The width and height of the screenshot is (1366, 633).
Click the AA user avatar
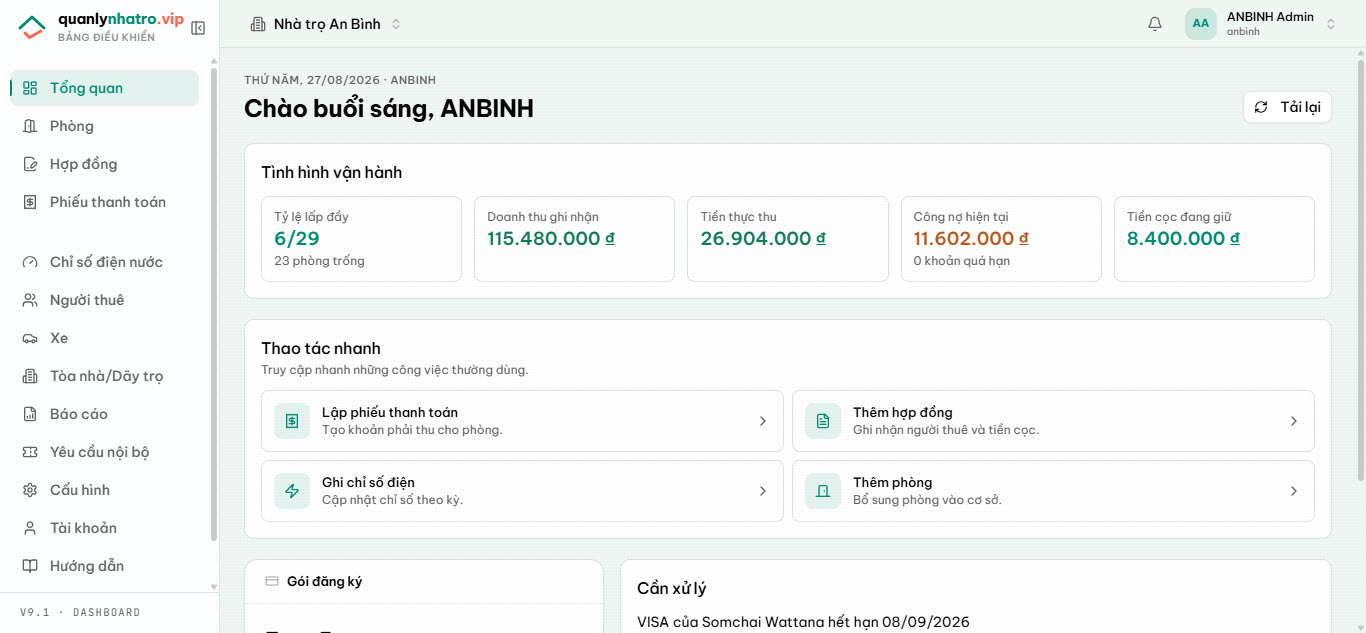click(1201, 24)
